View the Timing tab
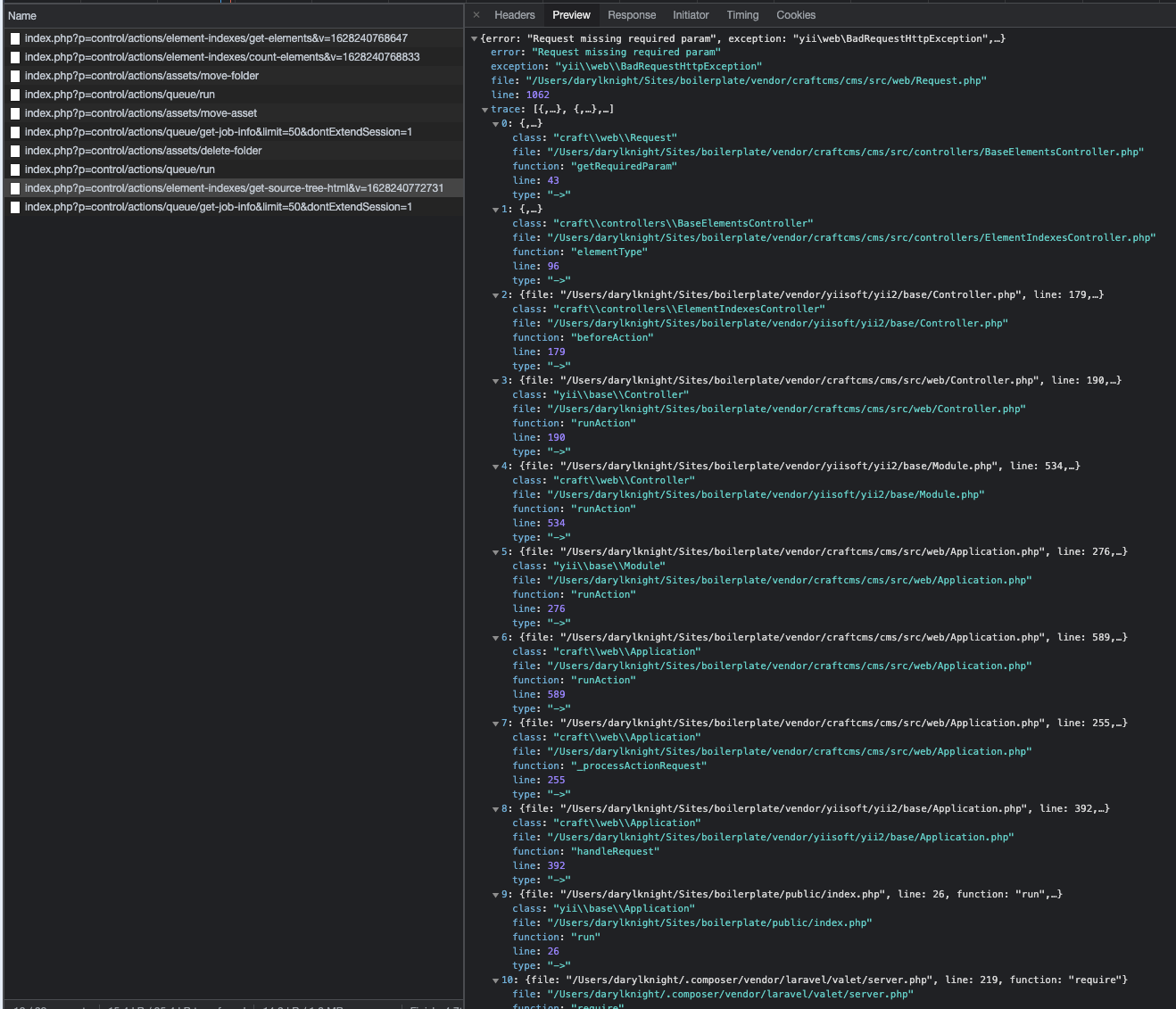Screen dimensions: 1176x1009 tap(742, 15)
